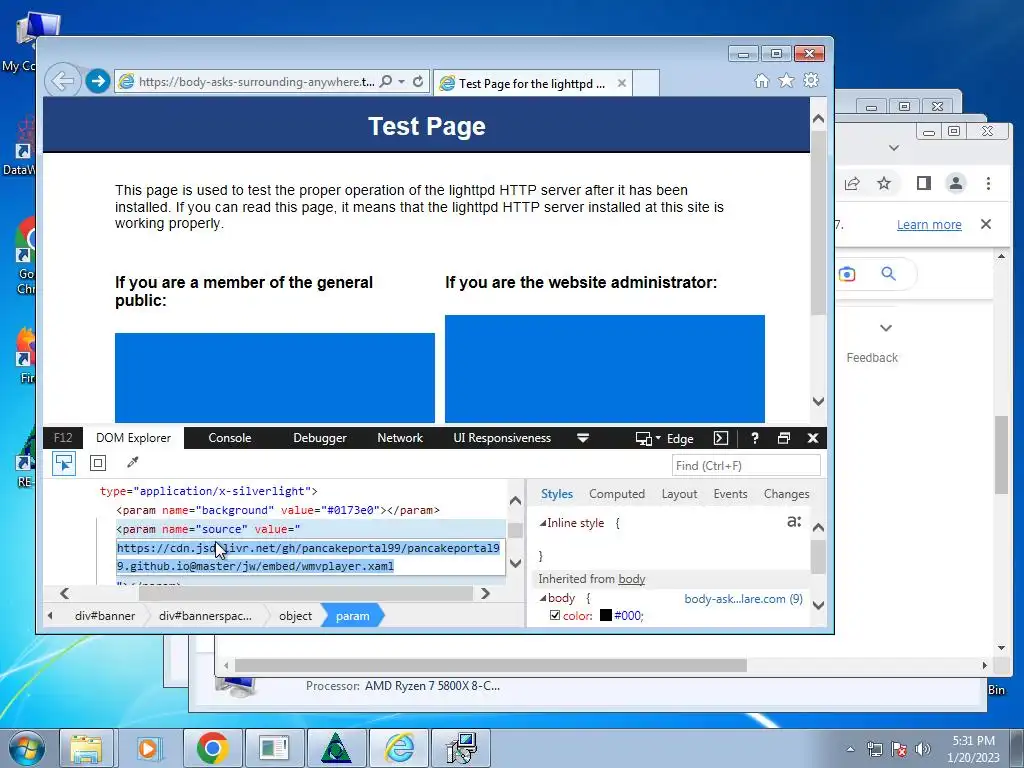Screen dimensions: 1024x768
Task: Open a new blank IE tab
Action: pyautogui.click(x=646, y=83)
